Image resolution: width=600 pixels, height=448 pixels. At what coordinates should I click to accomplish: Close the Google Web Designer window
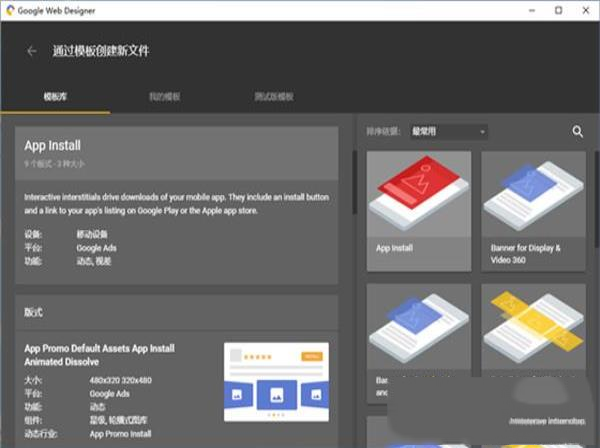[586, 11]
